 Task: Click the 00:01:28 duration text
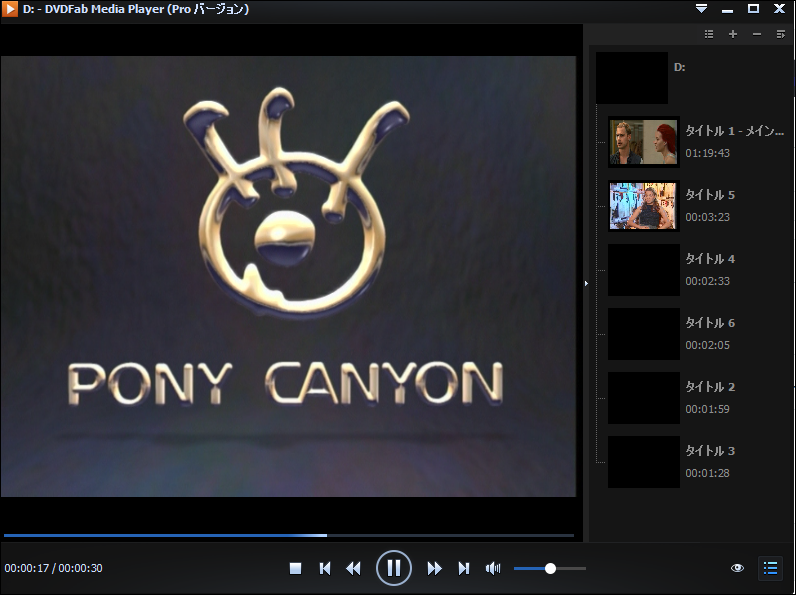708,473
